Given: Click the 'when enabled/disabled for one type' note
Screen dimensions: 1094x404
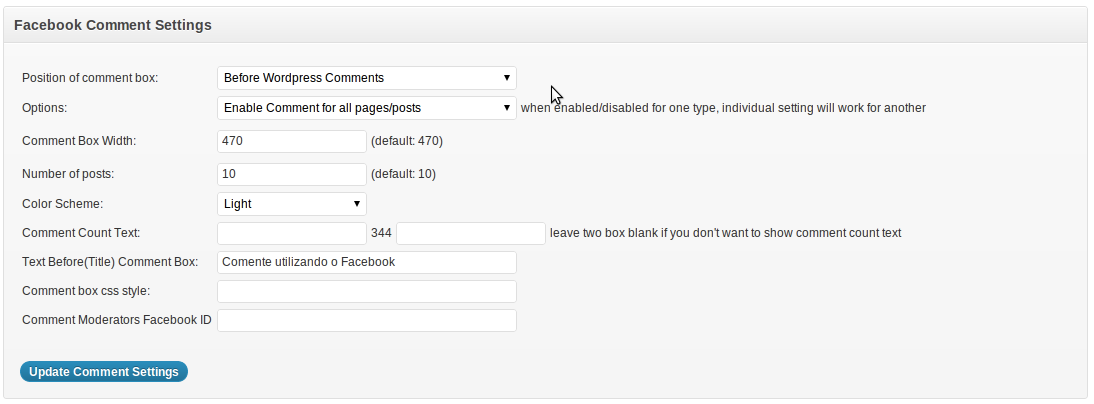Looking at the screenshot, I should [x=724, y=108].
